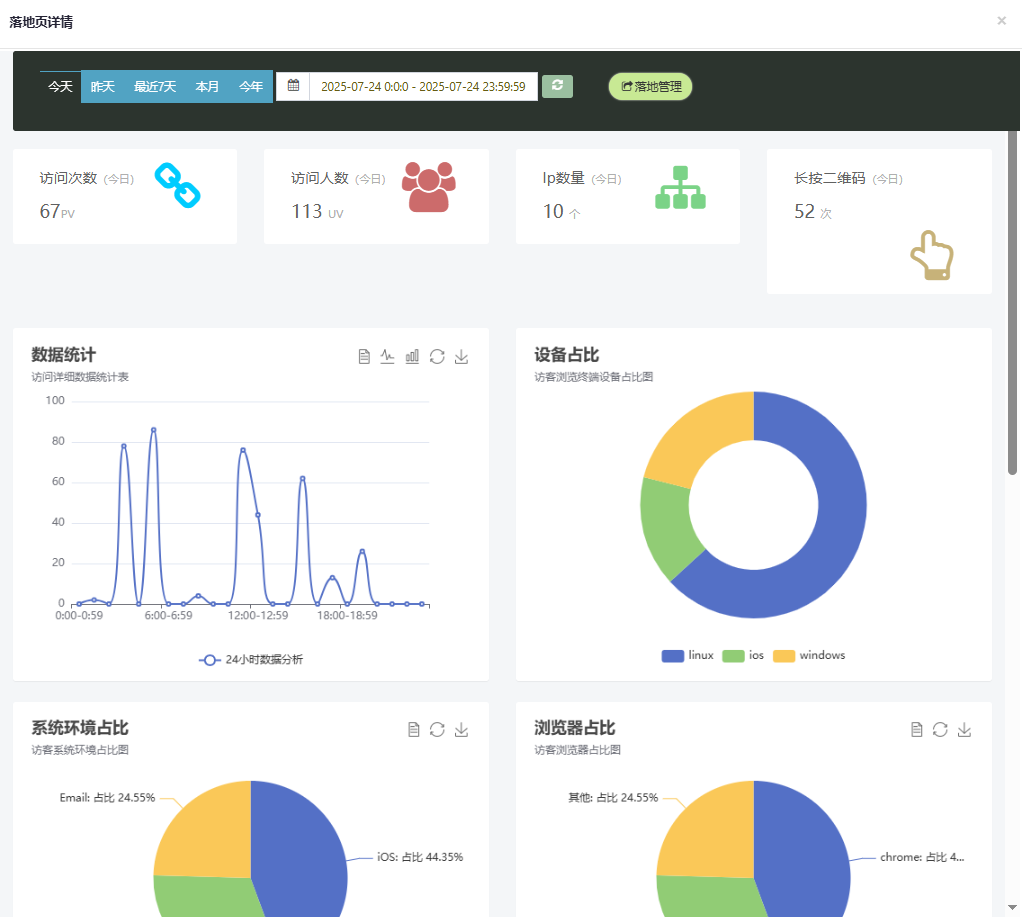The height and width of the screenshot is (917, 1022).
Task: Open data view in 系统环境占比 chart
Action: point(413,730)
